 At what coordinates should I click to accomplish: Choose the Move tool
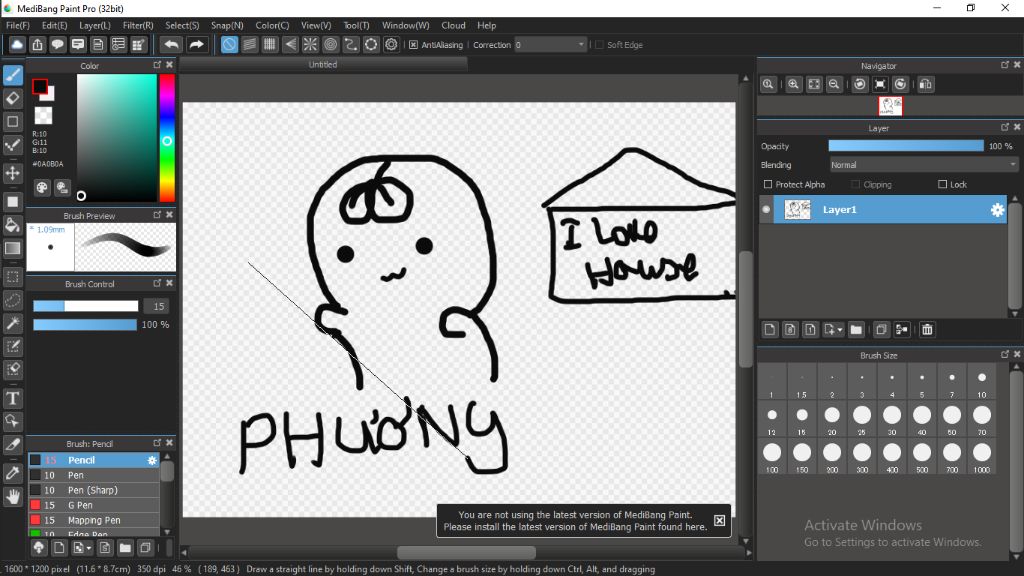click(12, 173)
